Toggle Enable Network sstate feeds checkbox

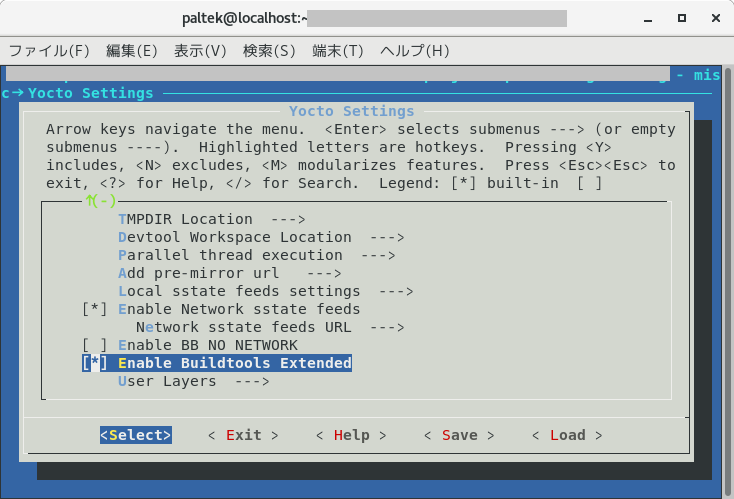coord(95,309)
